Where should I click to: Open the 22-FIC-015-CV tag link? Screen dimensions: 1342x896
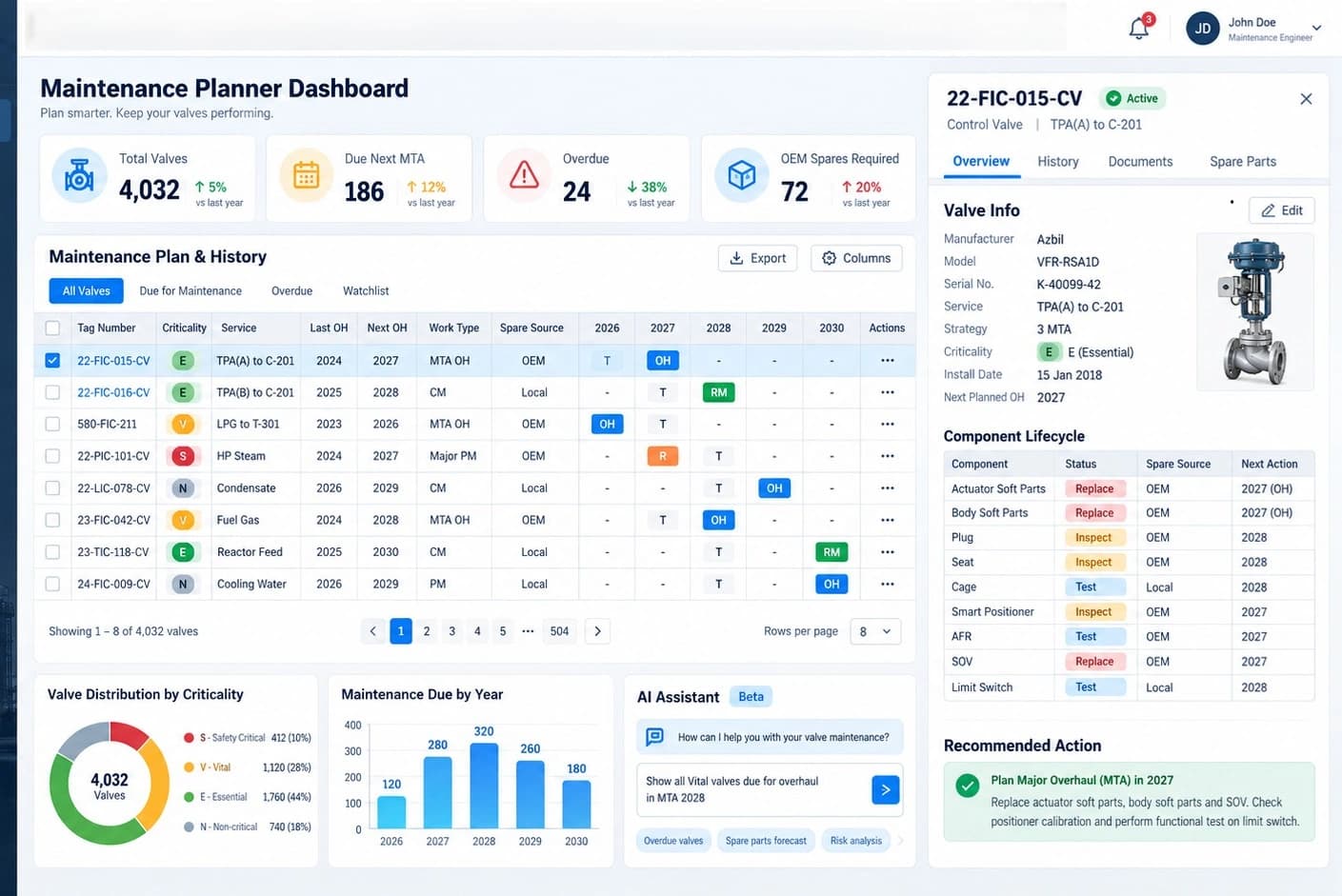(x=113, y=361)
